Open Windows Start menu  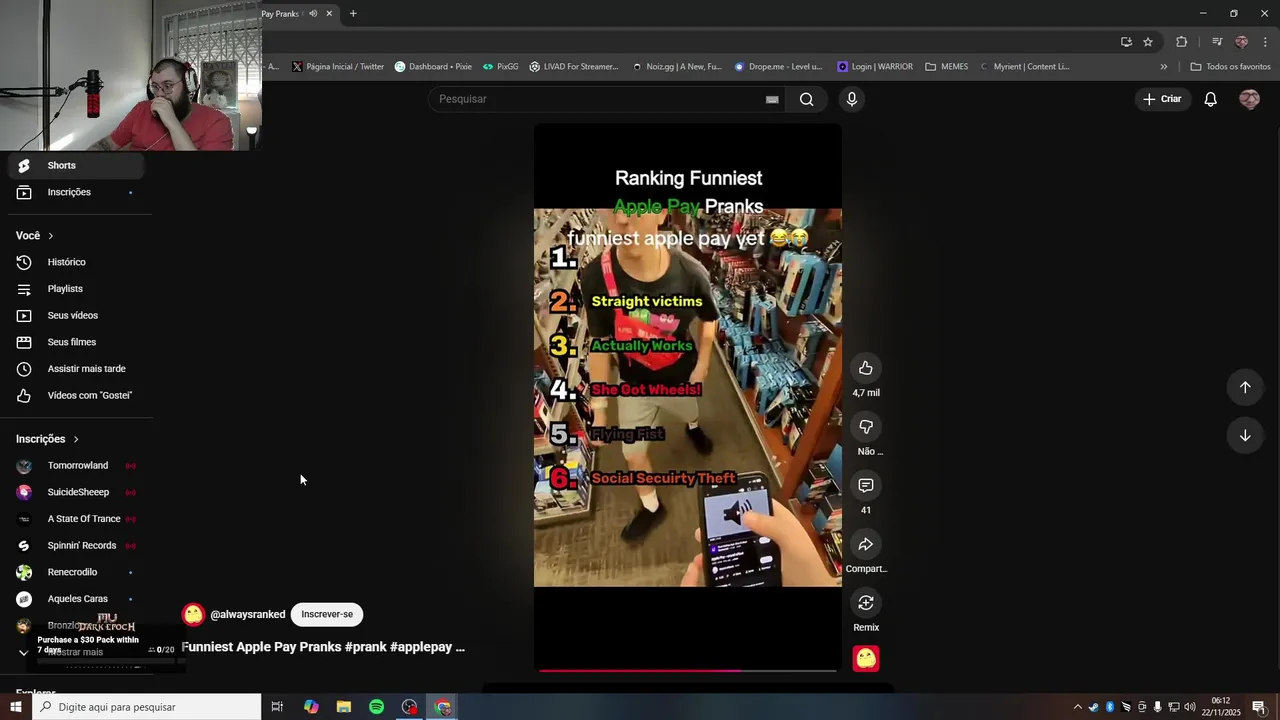(x=16, y=707)
